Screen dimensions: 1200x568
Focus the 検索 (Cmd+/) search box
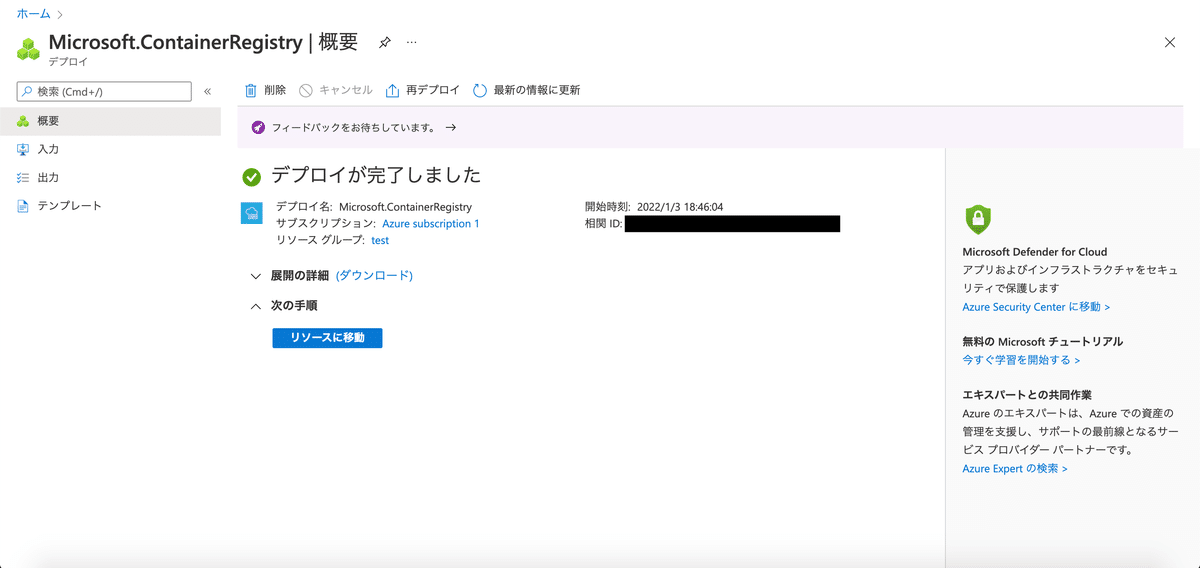click(104, 91)
